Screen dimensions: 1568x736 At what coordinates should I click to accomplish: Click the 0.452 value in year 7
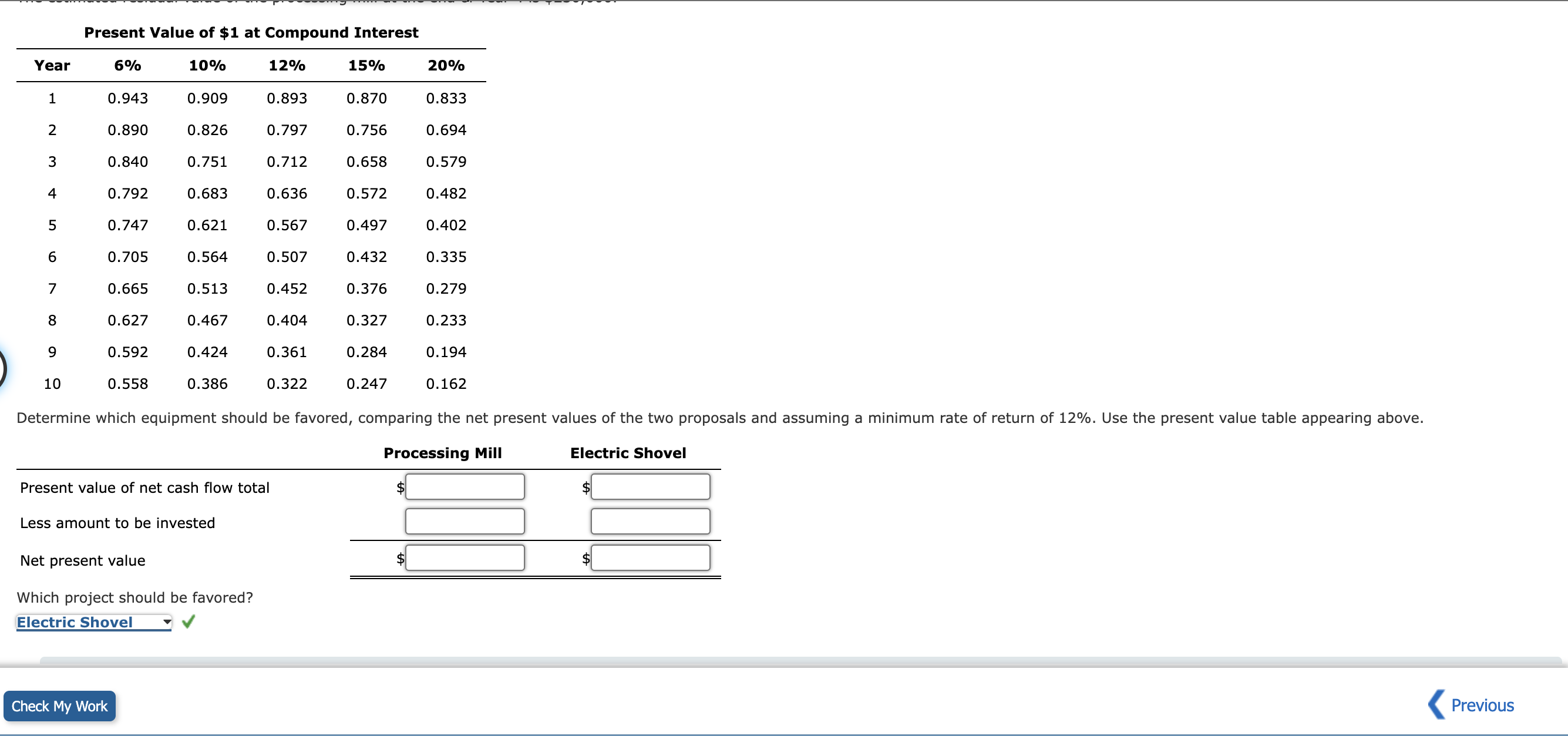[287, 288]
